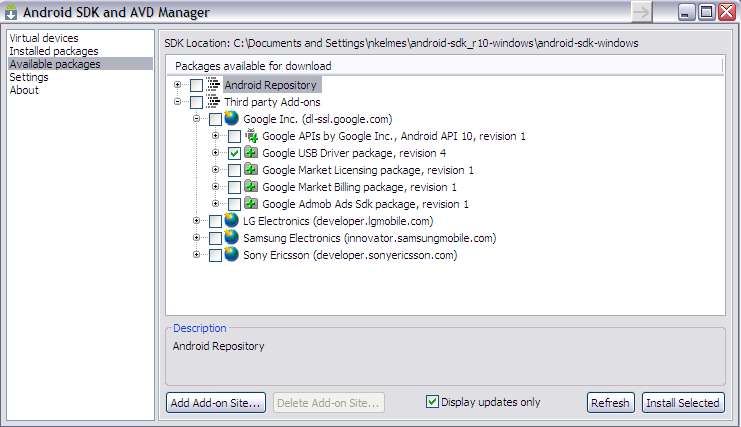741x427 pixels.
Task: Select Samsung Electronics (innovator.samsungmobile.com) row
Action: 370,238
